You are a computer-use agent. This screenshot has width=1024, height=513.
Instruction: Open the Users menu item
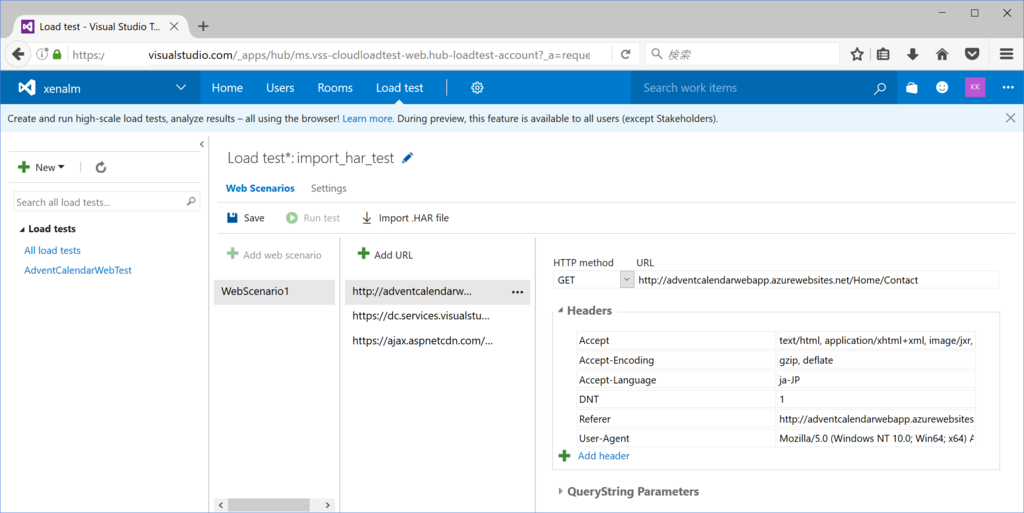click(280, 87)
